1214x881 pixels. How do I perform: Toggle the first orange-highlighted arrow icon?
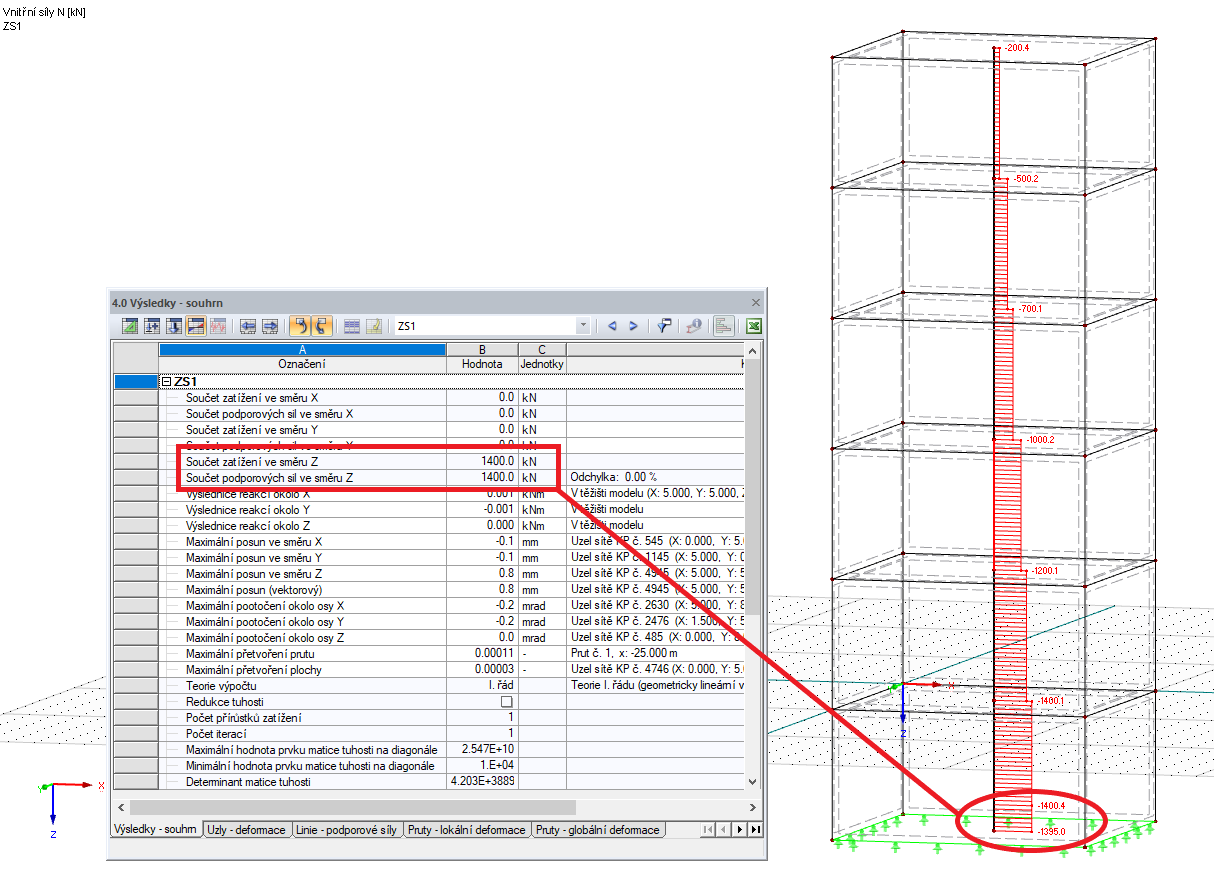301,326
